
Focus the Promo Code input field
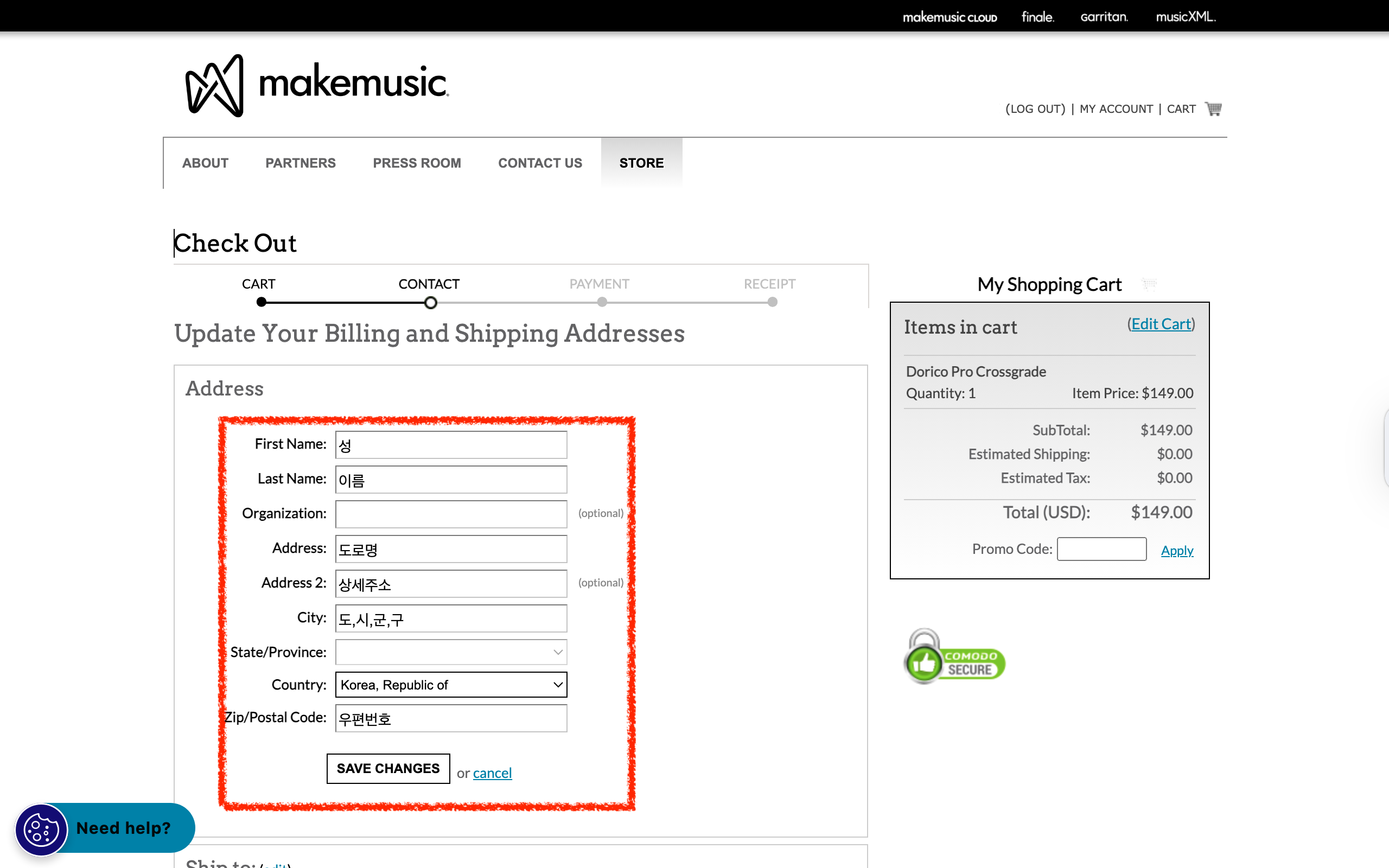1101,549
